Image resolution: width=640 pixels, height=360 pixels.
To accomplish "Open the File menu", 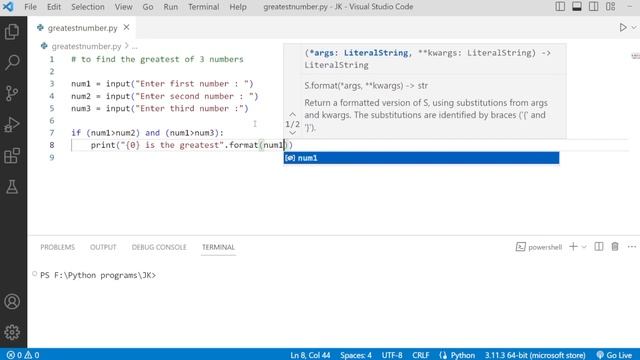I will [30, 7].
